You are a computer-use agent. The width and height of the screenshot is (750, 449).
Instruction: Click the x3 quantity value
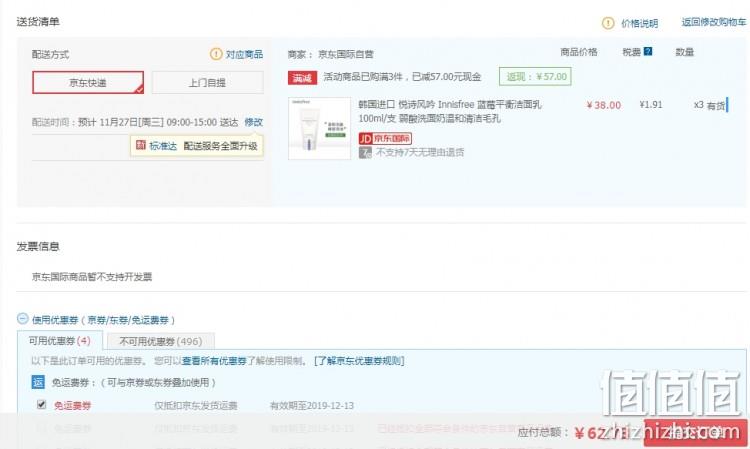698,105
